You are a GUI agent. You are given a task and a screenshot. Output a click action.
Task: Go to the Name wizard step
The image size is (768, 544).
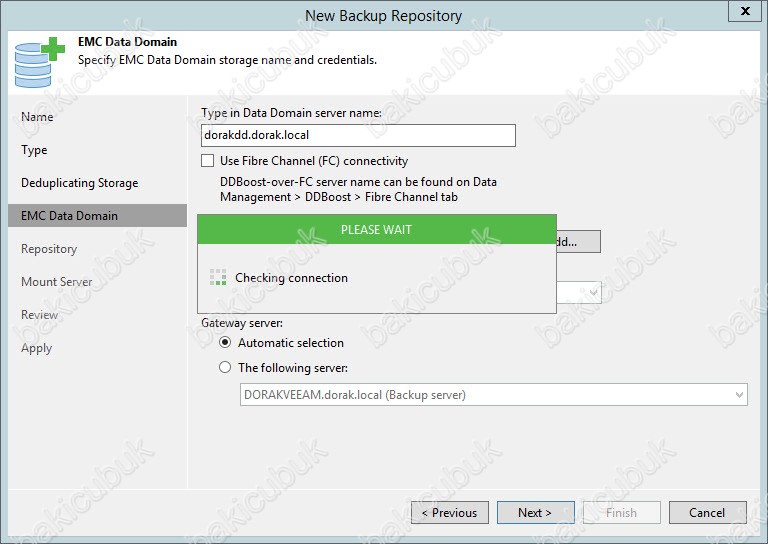pyautogui.click(x=37, y=117)
